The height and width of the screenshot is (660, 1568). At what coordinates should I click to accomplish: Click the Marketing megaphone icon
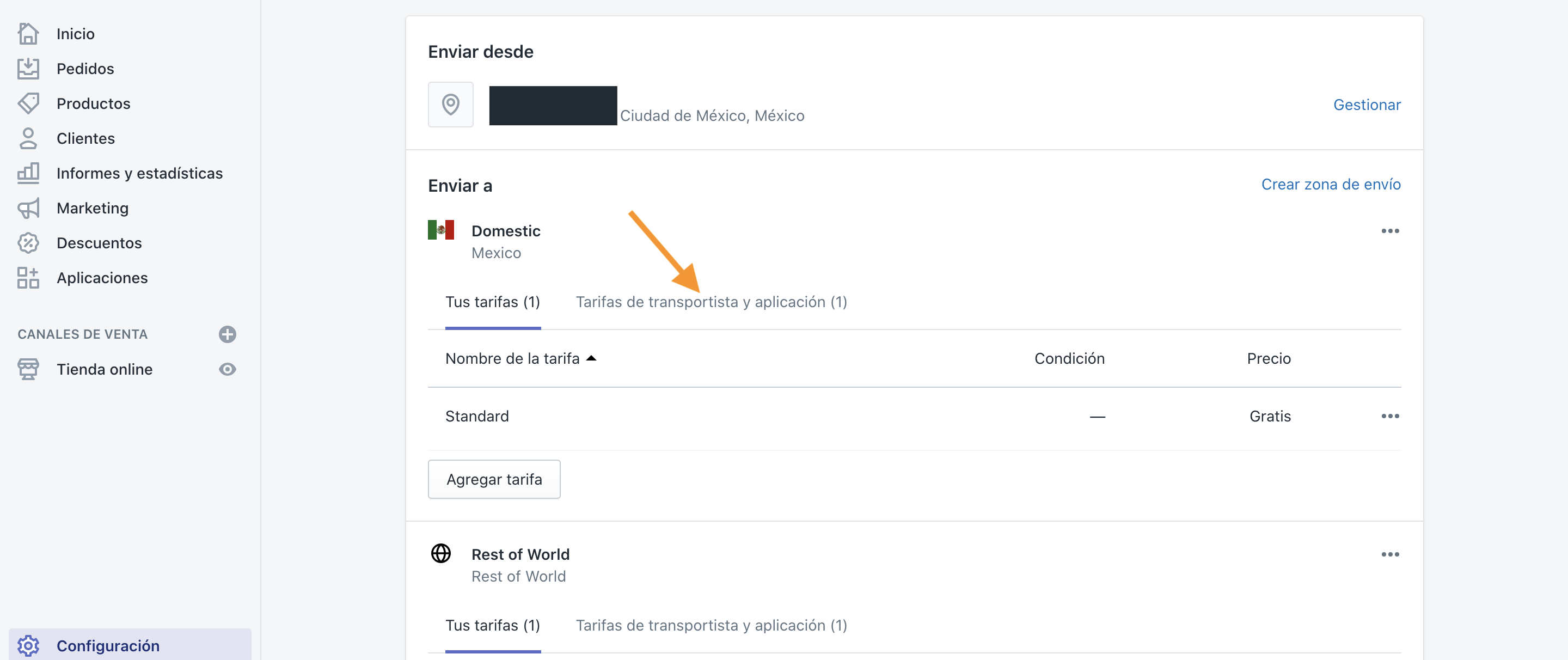pos(28,208)
